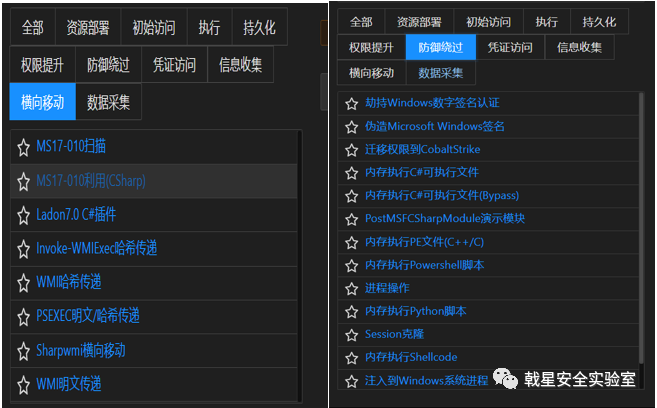
Task: Star the PostMSFCSharpModule演示模块 entry
Action: (352, 219)
